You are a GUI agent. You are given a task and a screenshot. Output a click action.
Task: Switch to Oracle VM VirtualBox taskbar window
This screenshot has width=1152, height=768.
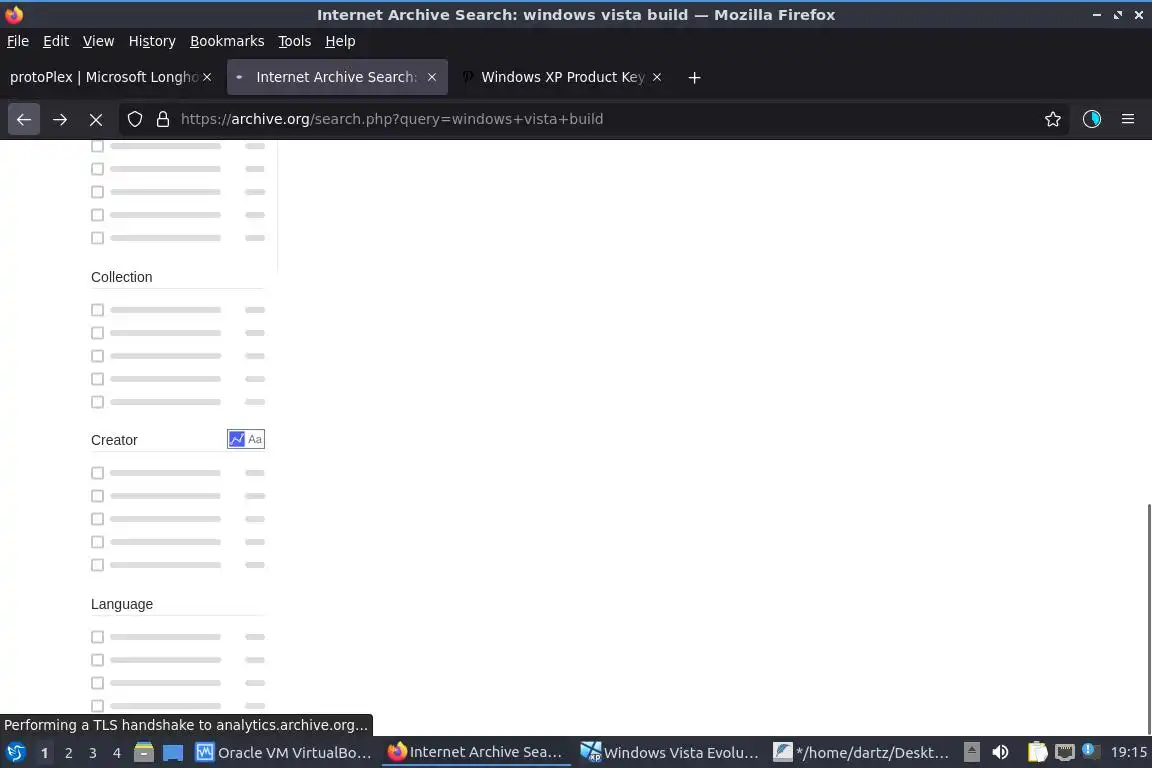pyautogui.click(x=284, y=753)
